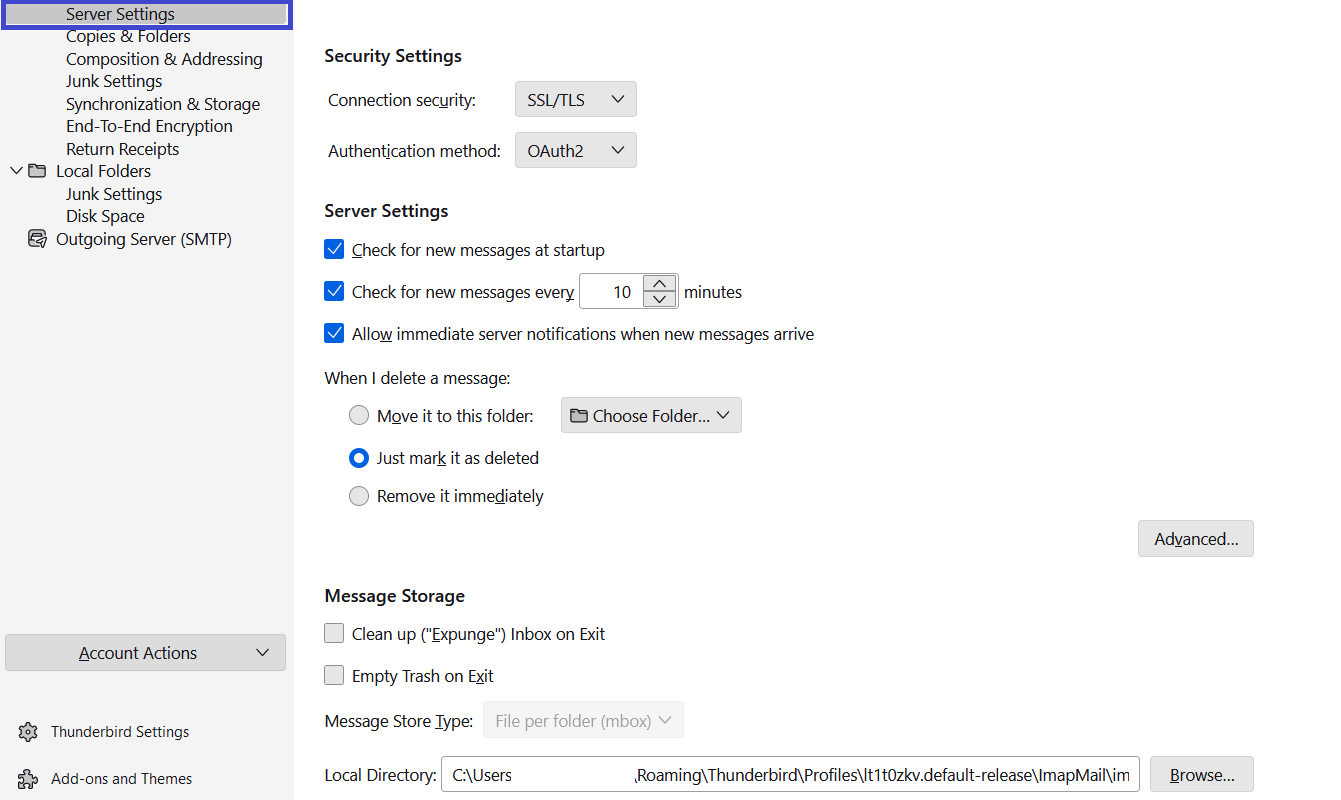Click the folder icon inside Choose Folder button

coord(579,414)
